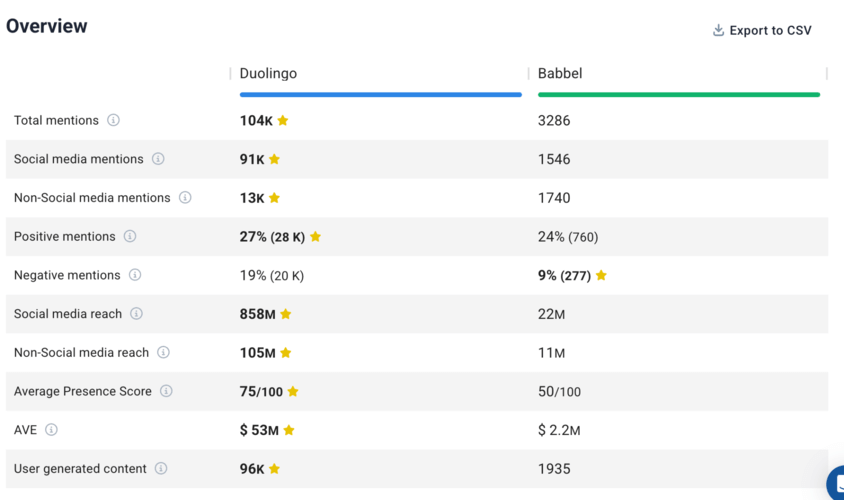
Task: Click the Export to CSV button
Action: 762,30
